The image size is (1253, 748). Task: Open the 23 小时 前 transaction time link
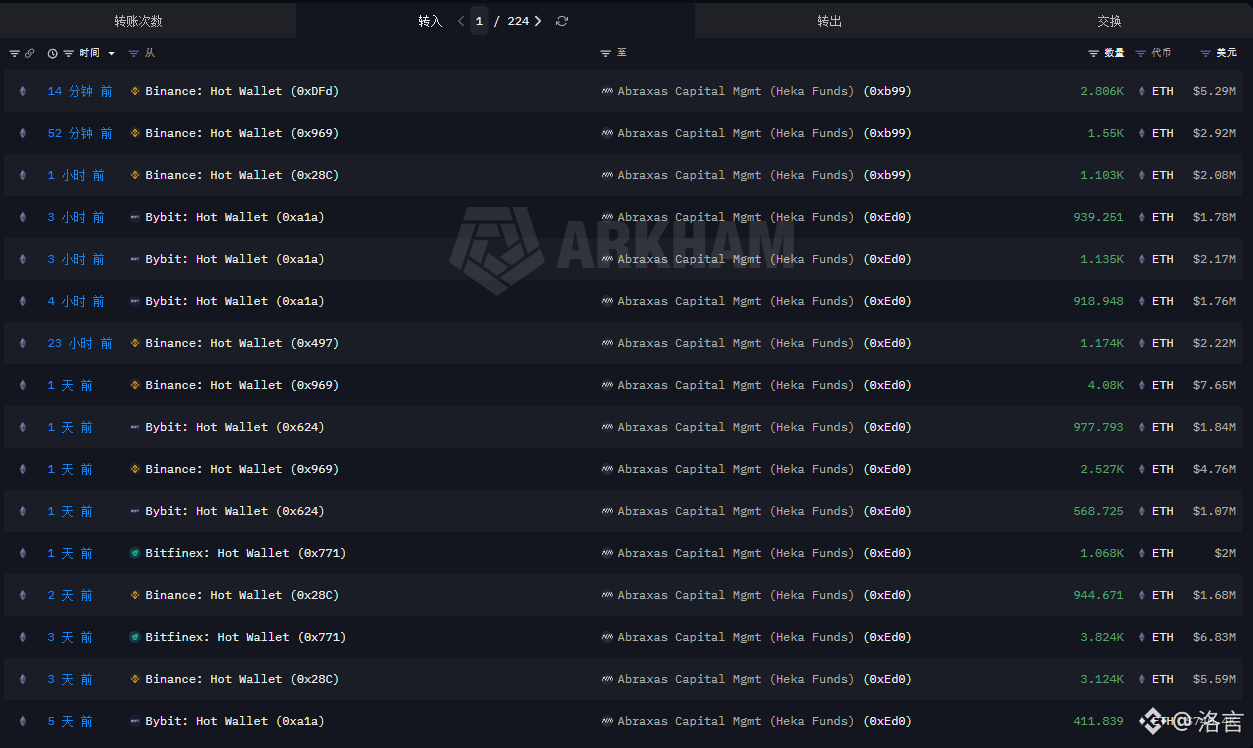80,343
